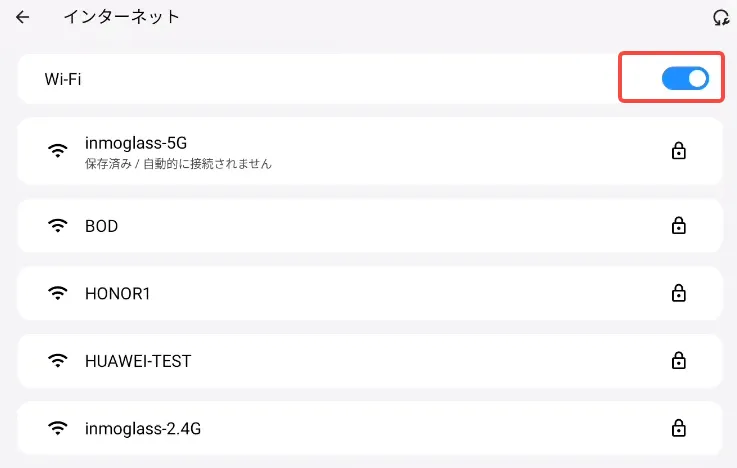Click the Wi-Fi signal icon beside inmoglass-5G
Viewport: 737px width, 468px height.
[x=58, y=151]
